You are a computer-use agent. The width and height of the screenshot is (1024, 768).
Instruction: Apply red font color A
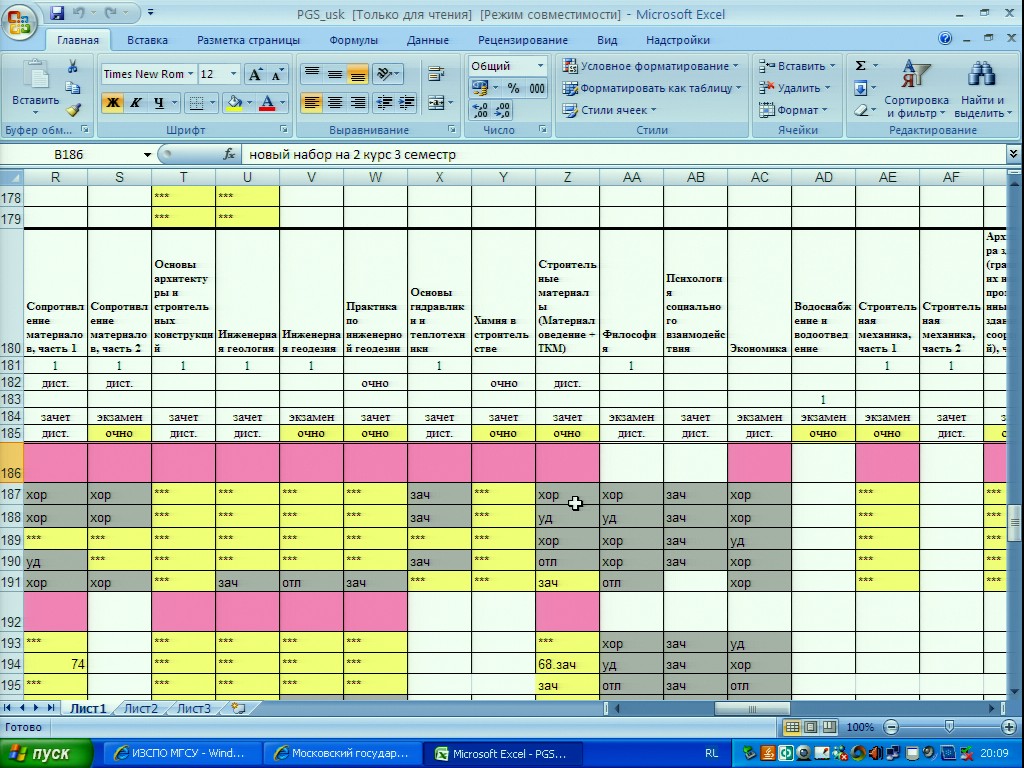(x=266, y=103)
